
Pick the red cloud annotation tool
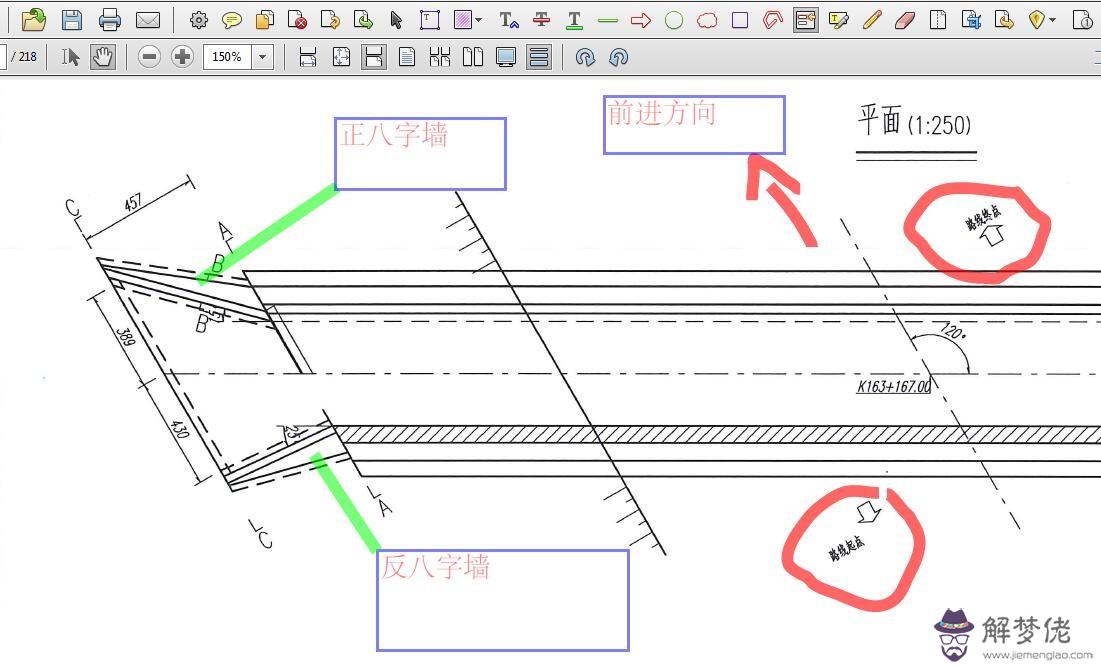click(707, 19)
